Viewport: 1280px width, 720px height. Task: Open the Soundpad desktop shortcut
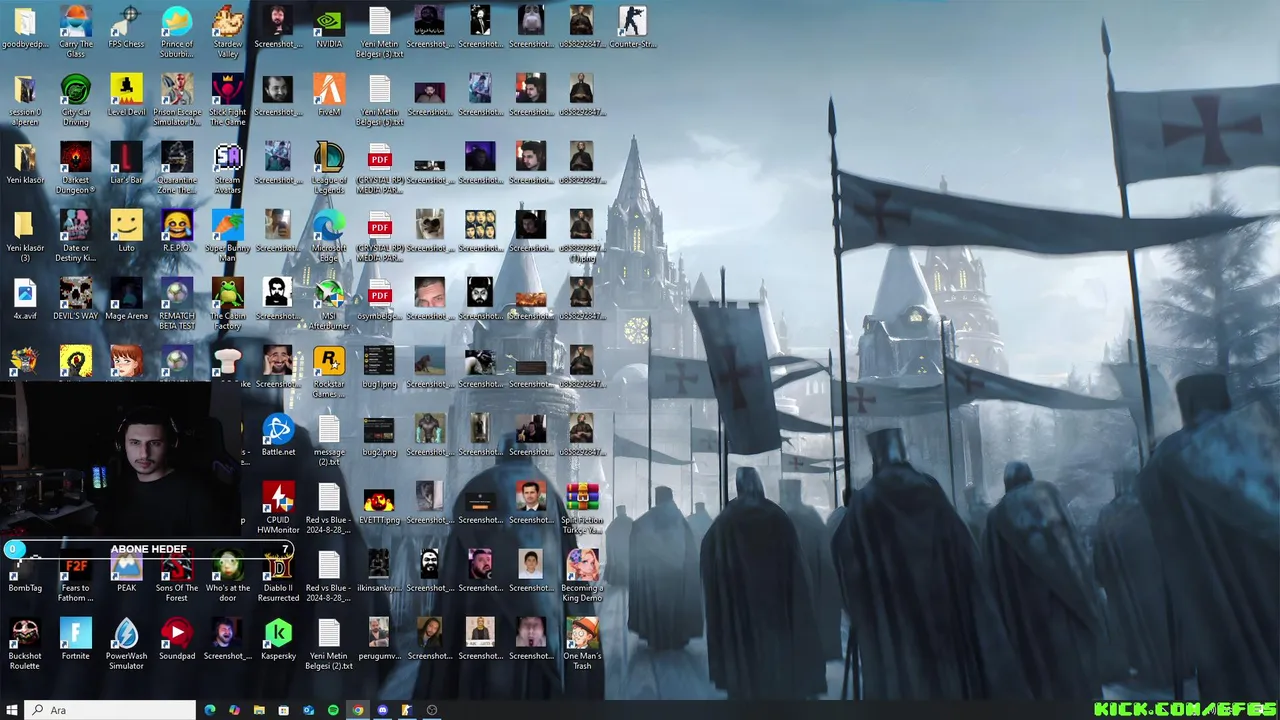[x=177, y=640]
